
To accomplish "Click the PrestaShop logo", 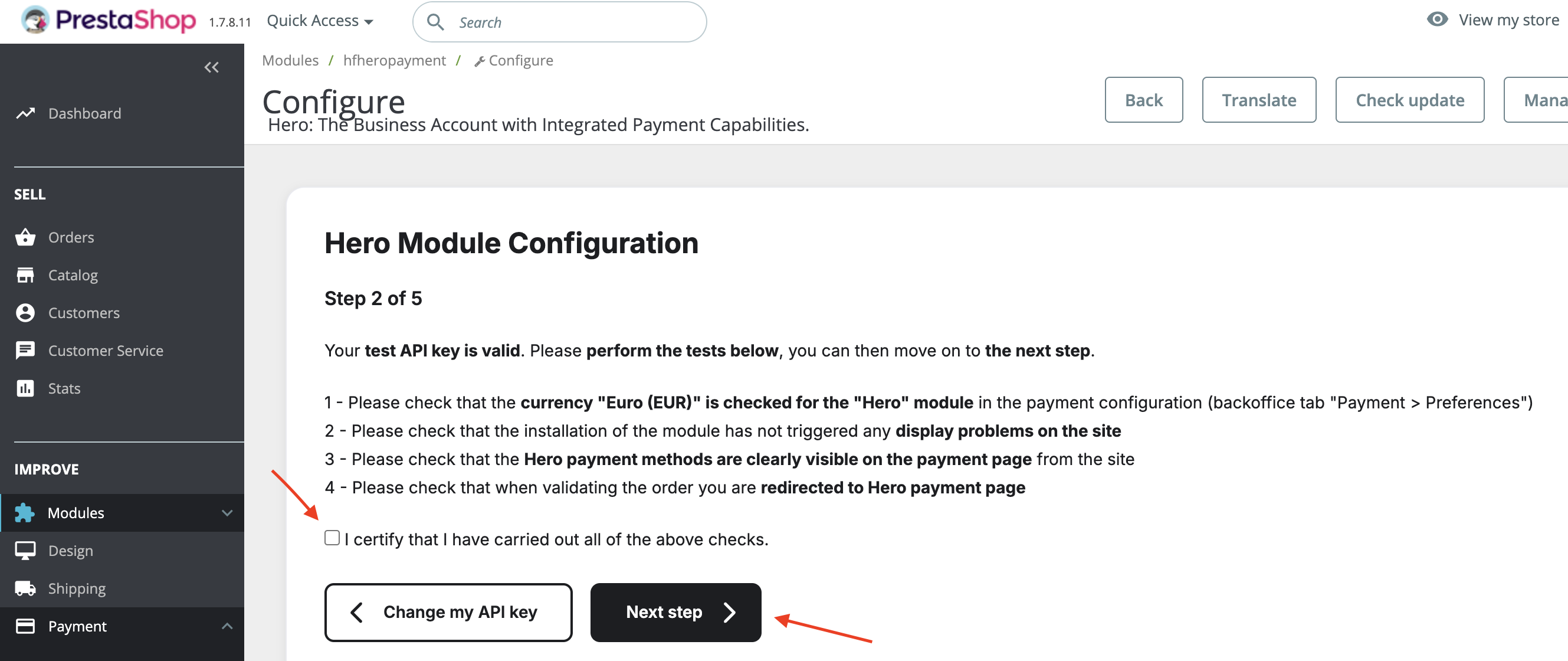I will click(x=109, y=21).
